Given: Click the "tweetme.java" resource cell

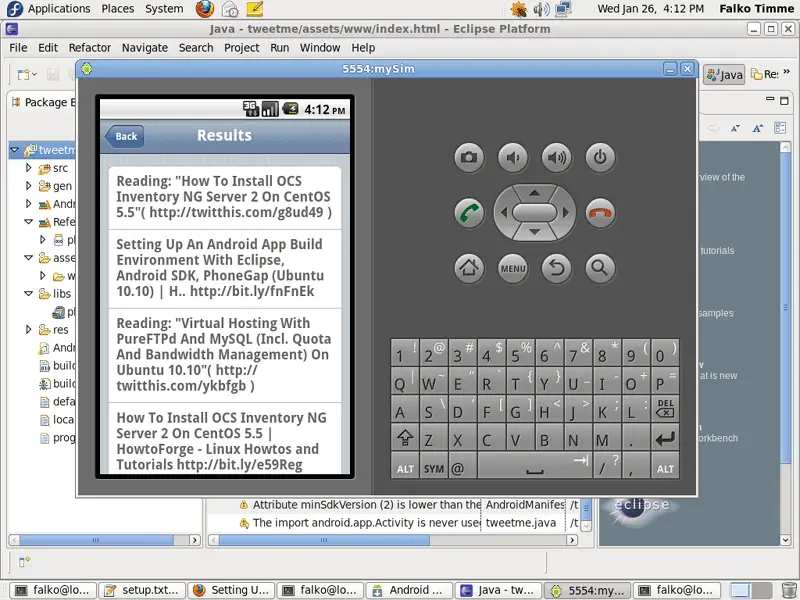Looking at the screenshot, I should (x=522, y=522).
